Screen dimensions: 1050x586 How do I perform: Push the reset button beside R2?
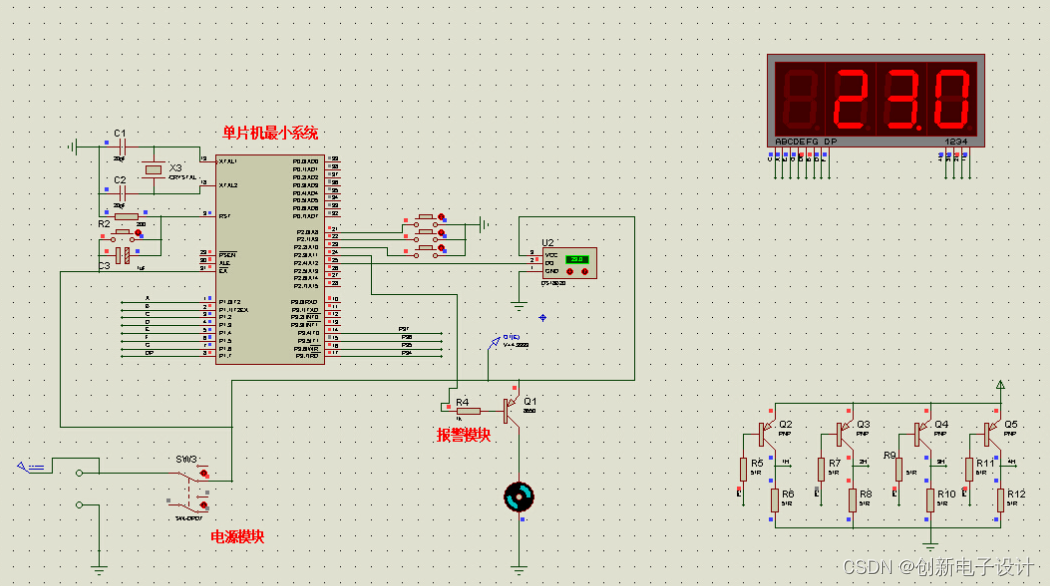(x=123, y=236)
